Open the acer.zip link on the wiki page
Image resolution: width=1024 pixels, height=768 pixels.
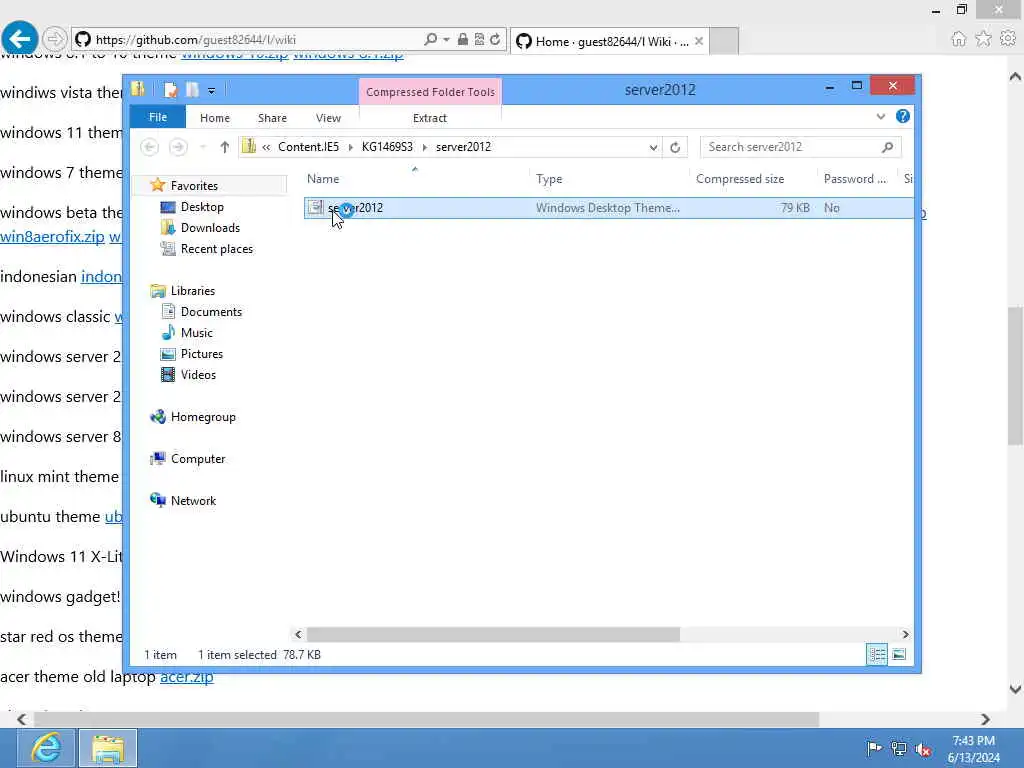[187, 677]
